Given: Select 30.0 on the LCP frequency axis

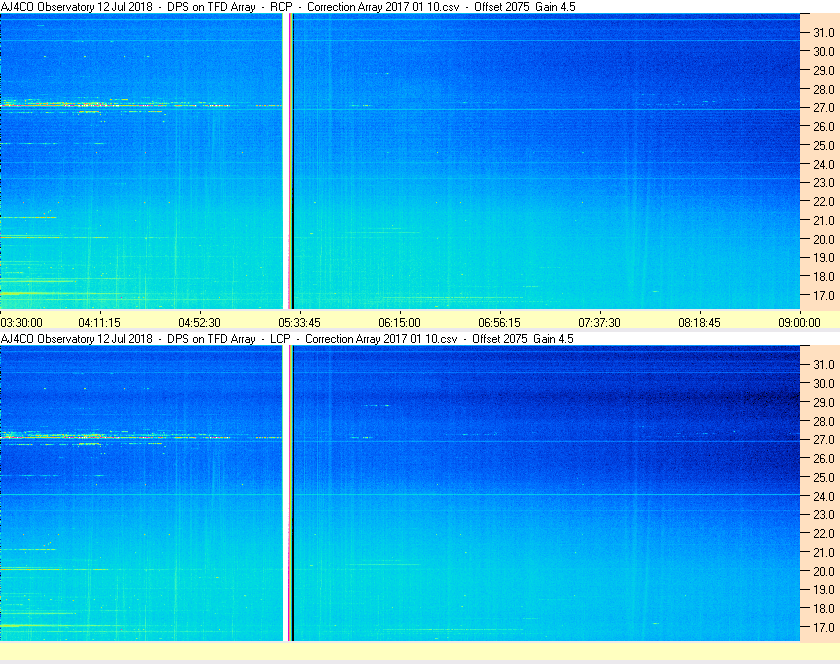Looking at the screenshot, I should coord(824,383).
